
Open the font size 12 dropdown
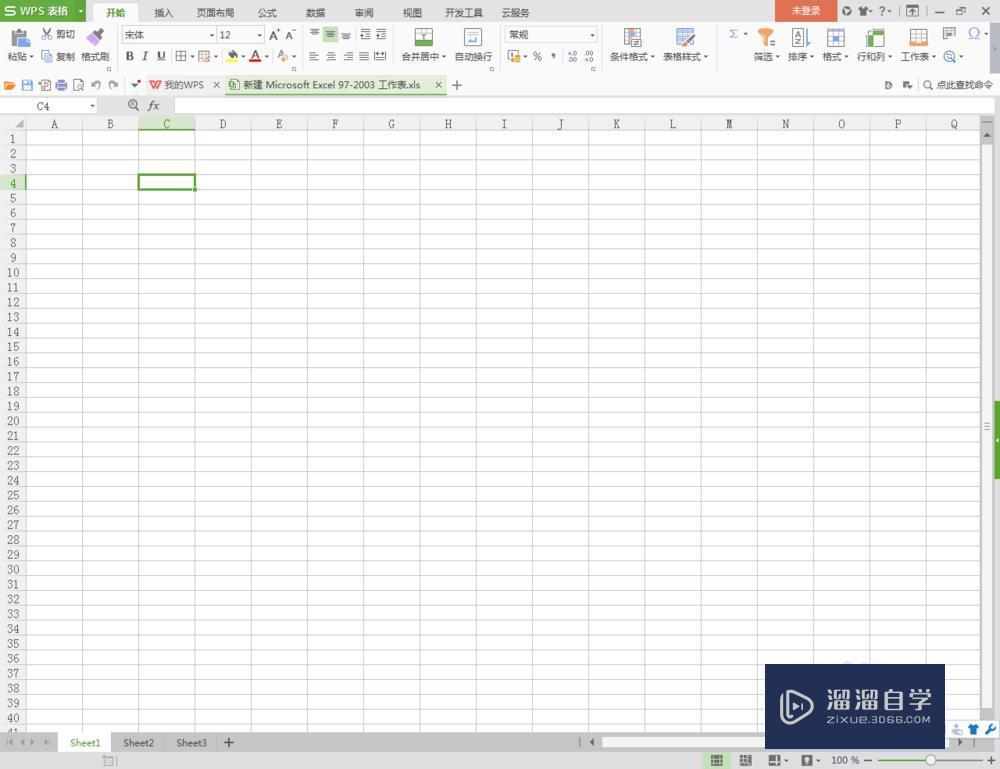pyautogui.click(x=260, y=35)
